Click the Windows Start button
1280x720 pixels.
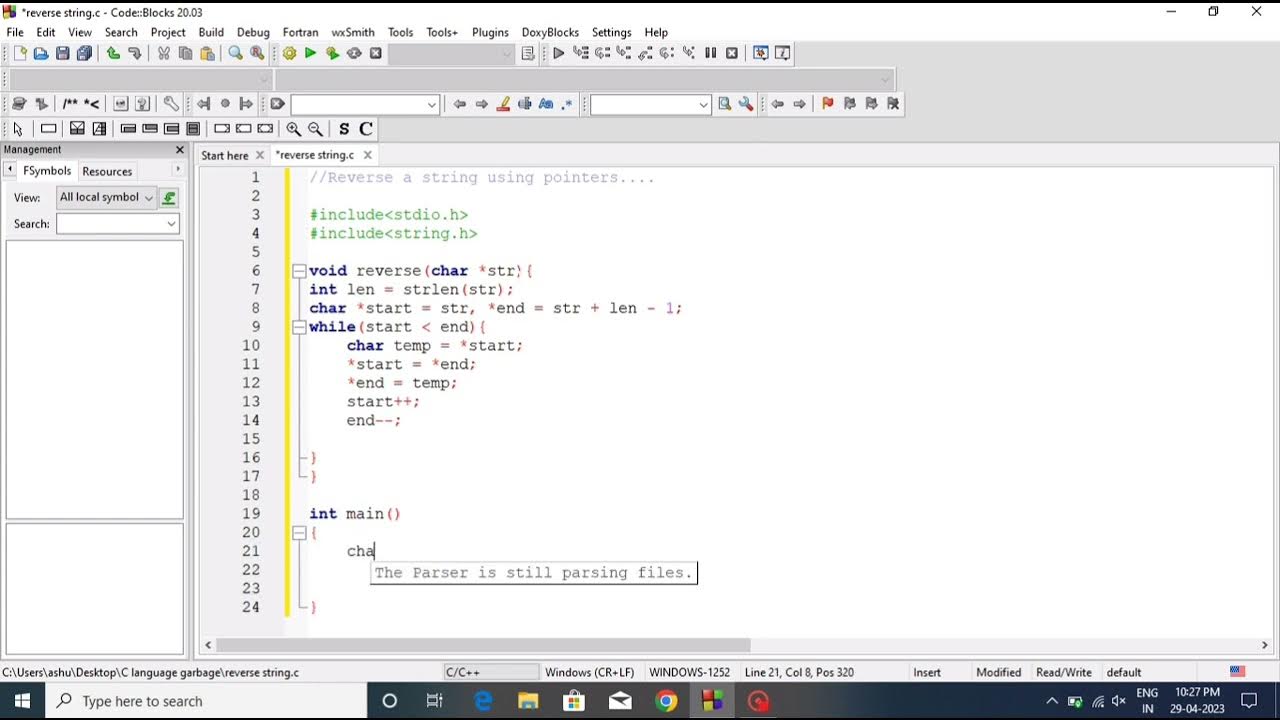tap(22, 701)
